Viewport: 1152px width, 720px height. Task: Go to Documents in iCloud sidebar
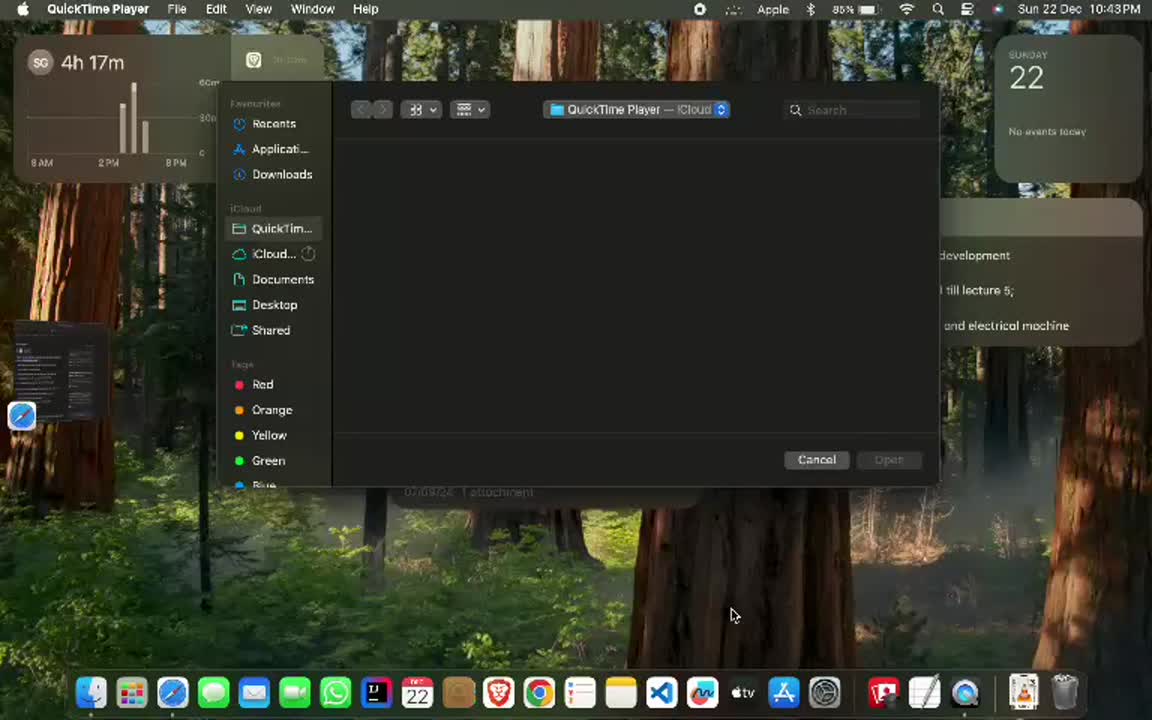coord(282,280)
